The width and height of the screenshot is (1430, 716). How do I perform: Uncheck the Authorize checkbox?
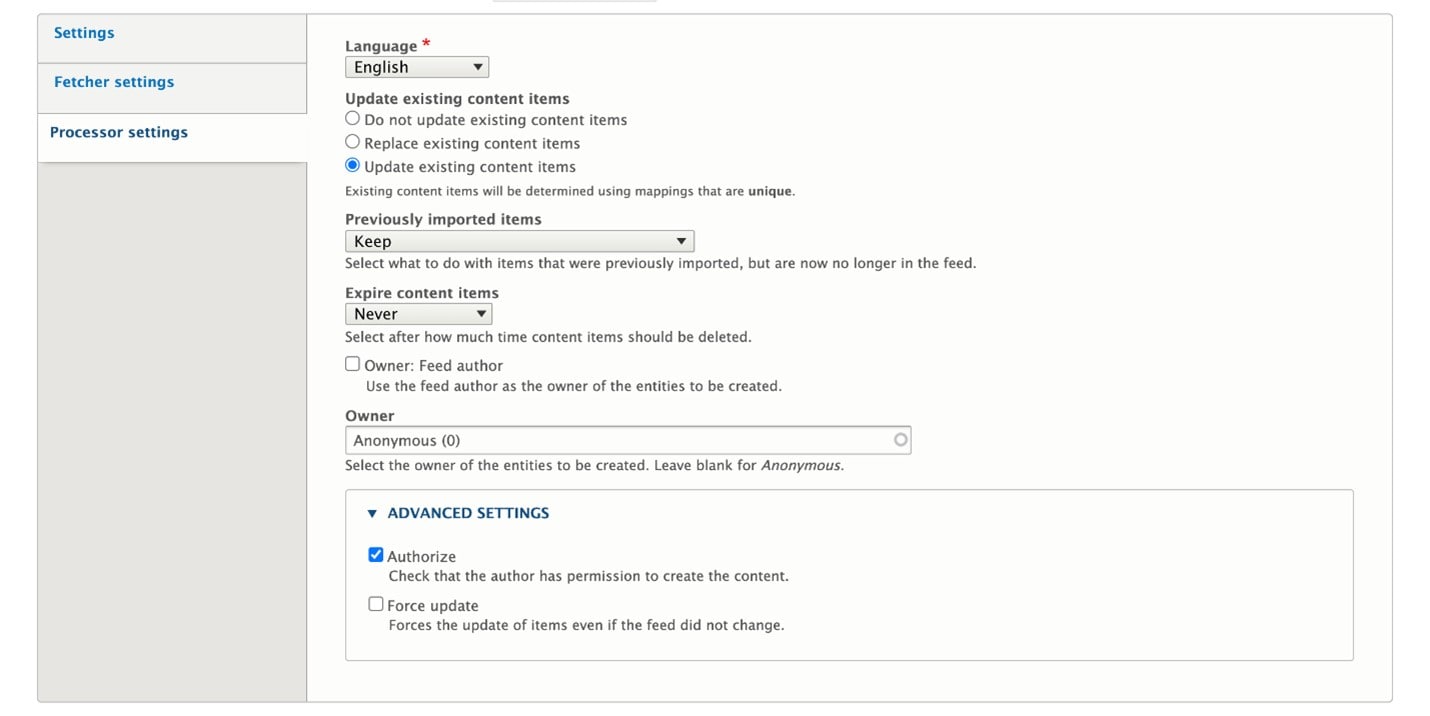click(x=376, y=555)
